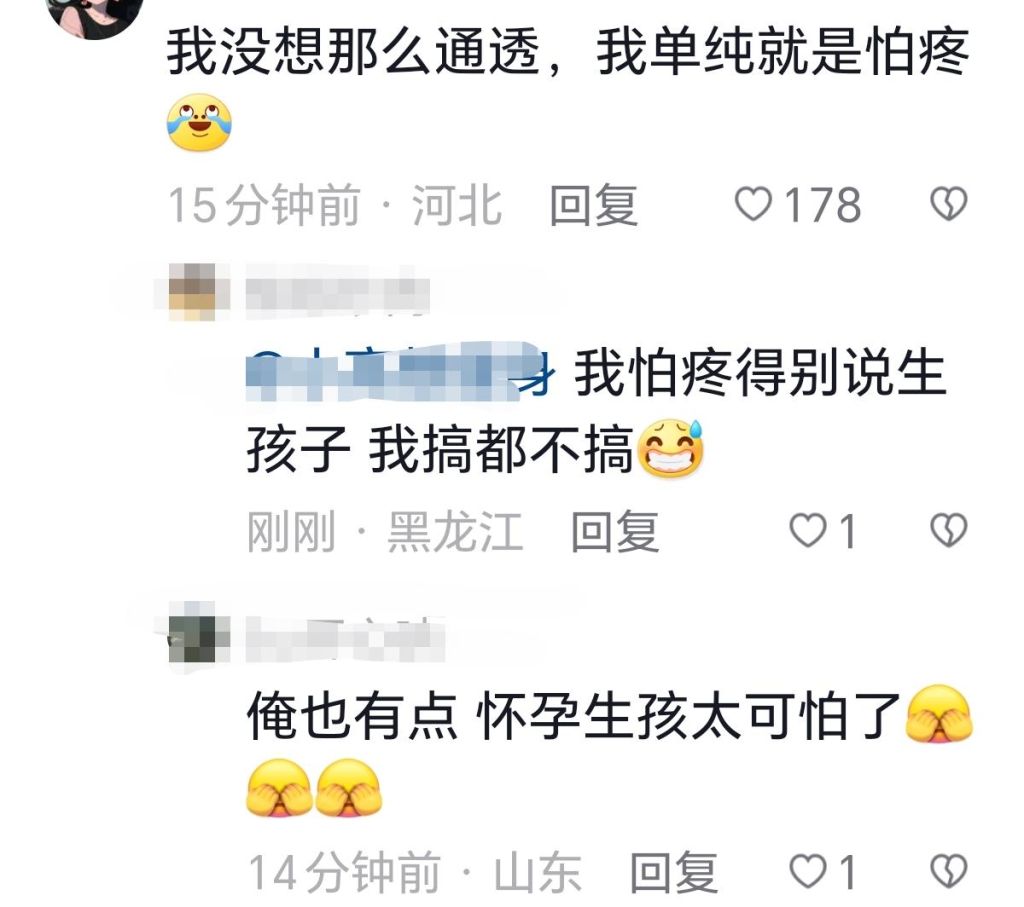Select the reply text 我怕疼得别说生孩子
Screen dimensions: 1024x907
596,411
